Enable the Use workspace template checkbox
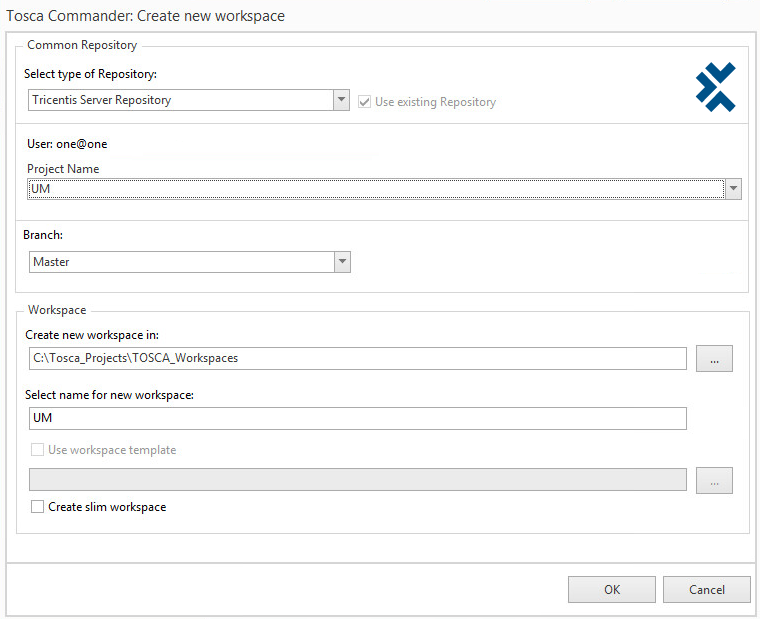 click(x=38, y=450)
